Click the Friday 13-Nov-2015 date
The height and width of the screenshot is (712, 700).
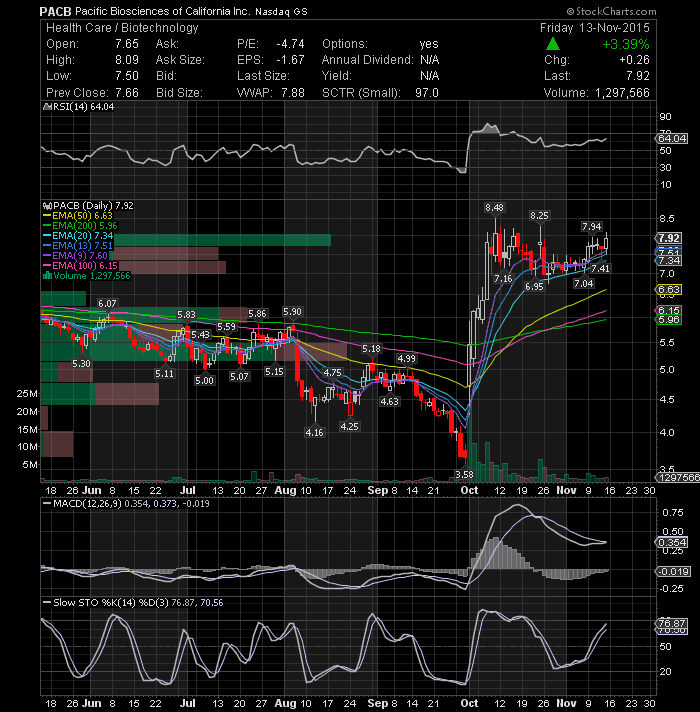point(595,28)
